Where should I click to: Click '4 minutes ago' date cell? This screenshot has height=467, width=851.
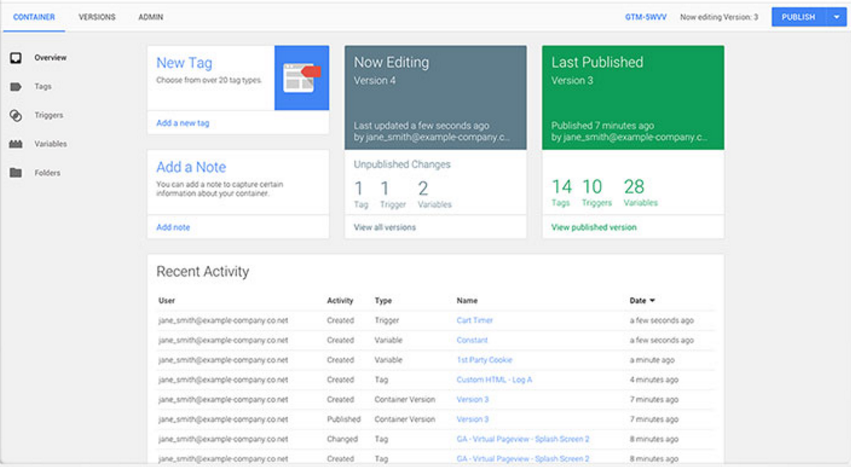coord(654,380)
